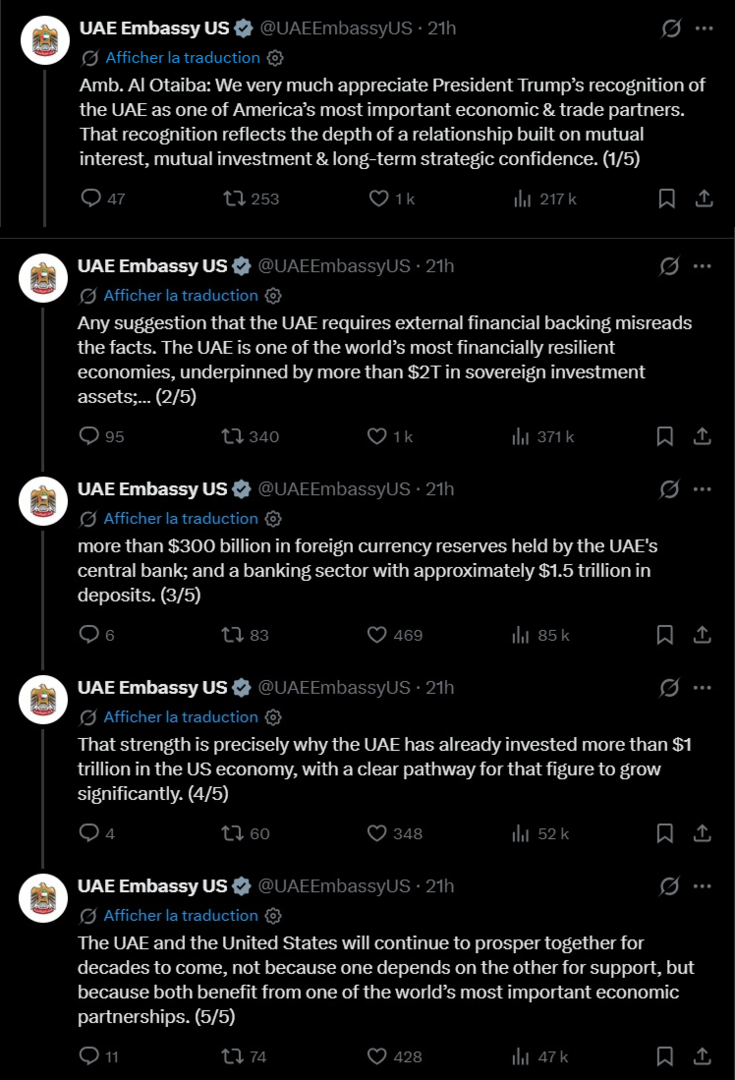The image size is (735, 1080).
Task: Like the (2/5) tweet about financial backing
Action: pos(377,436)
